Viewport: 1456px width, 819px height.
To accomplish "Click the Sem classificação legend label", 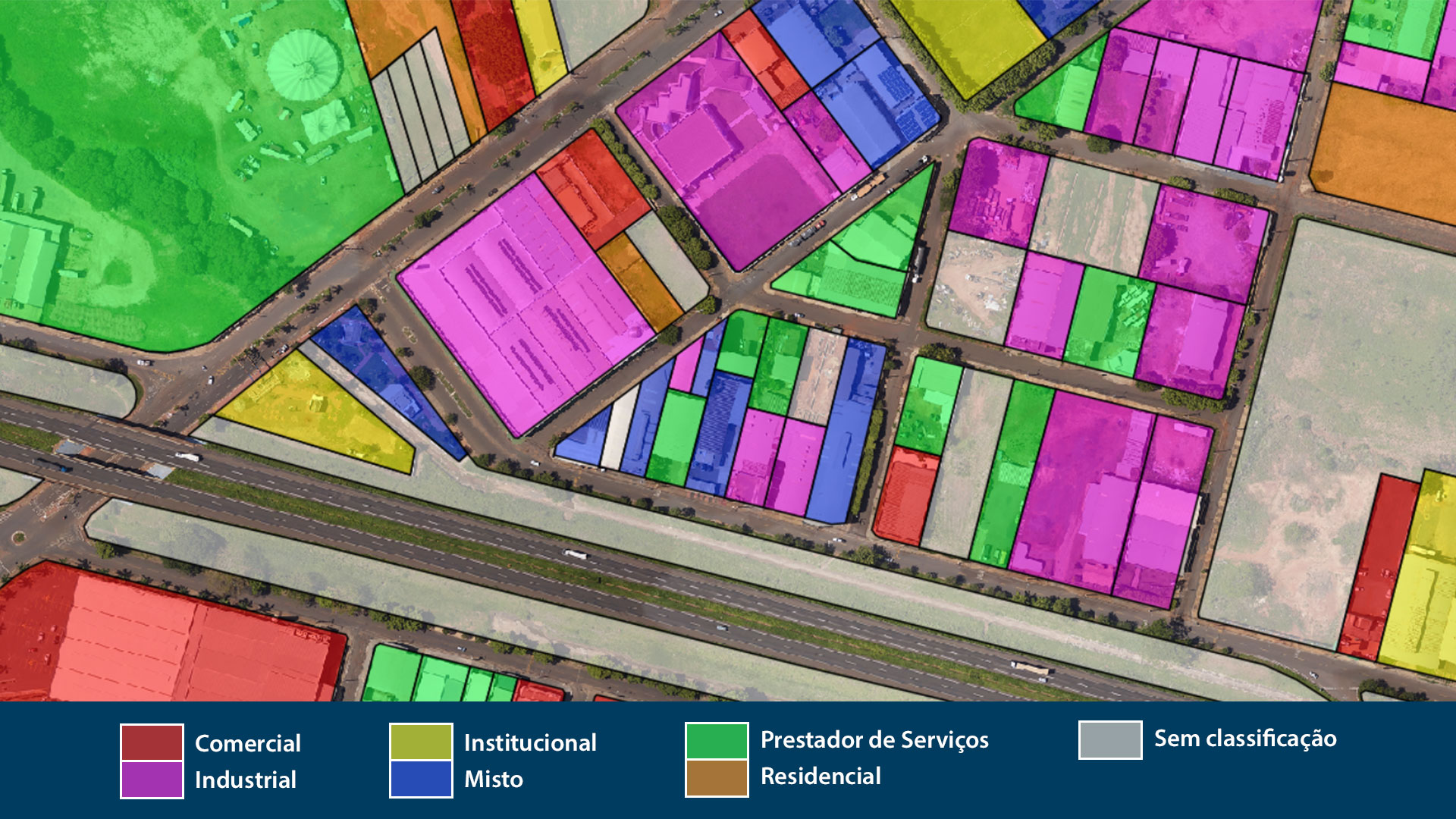I will 1245,739.
